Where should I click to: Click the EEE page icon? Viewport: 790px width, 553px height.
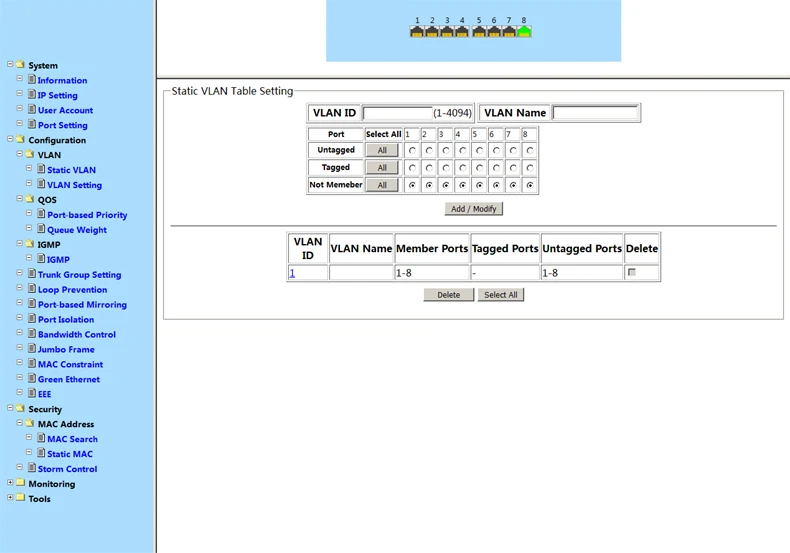pyautogui.click(x=32, y=393)
